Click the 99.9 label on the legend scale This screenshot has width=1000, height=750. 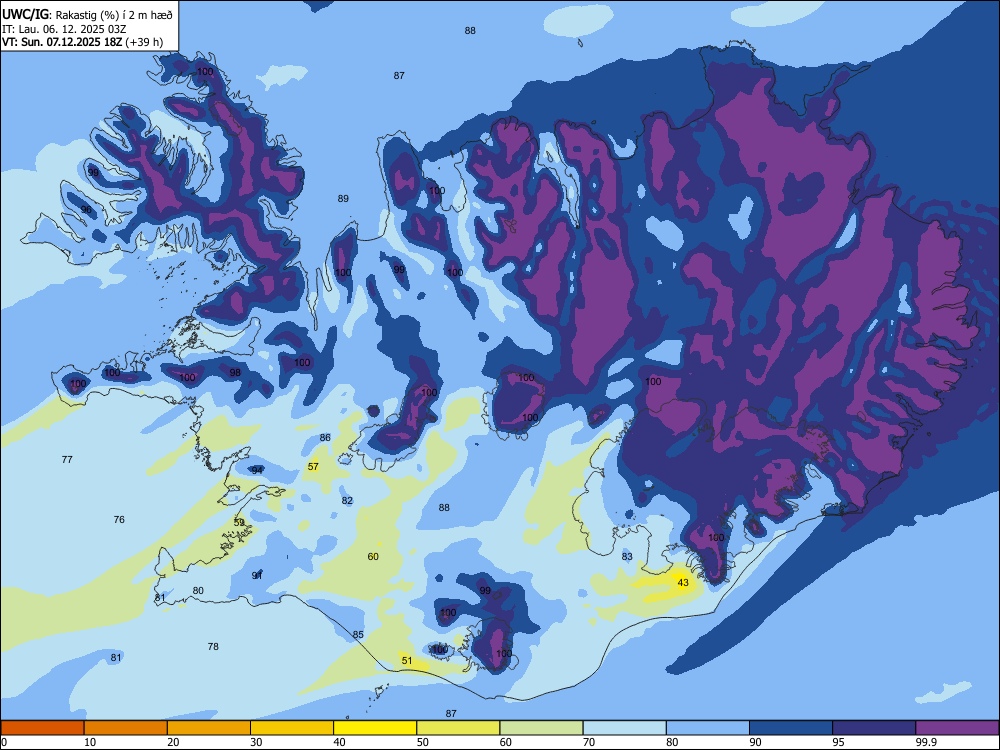tap(926, 742)
